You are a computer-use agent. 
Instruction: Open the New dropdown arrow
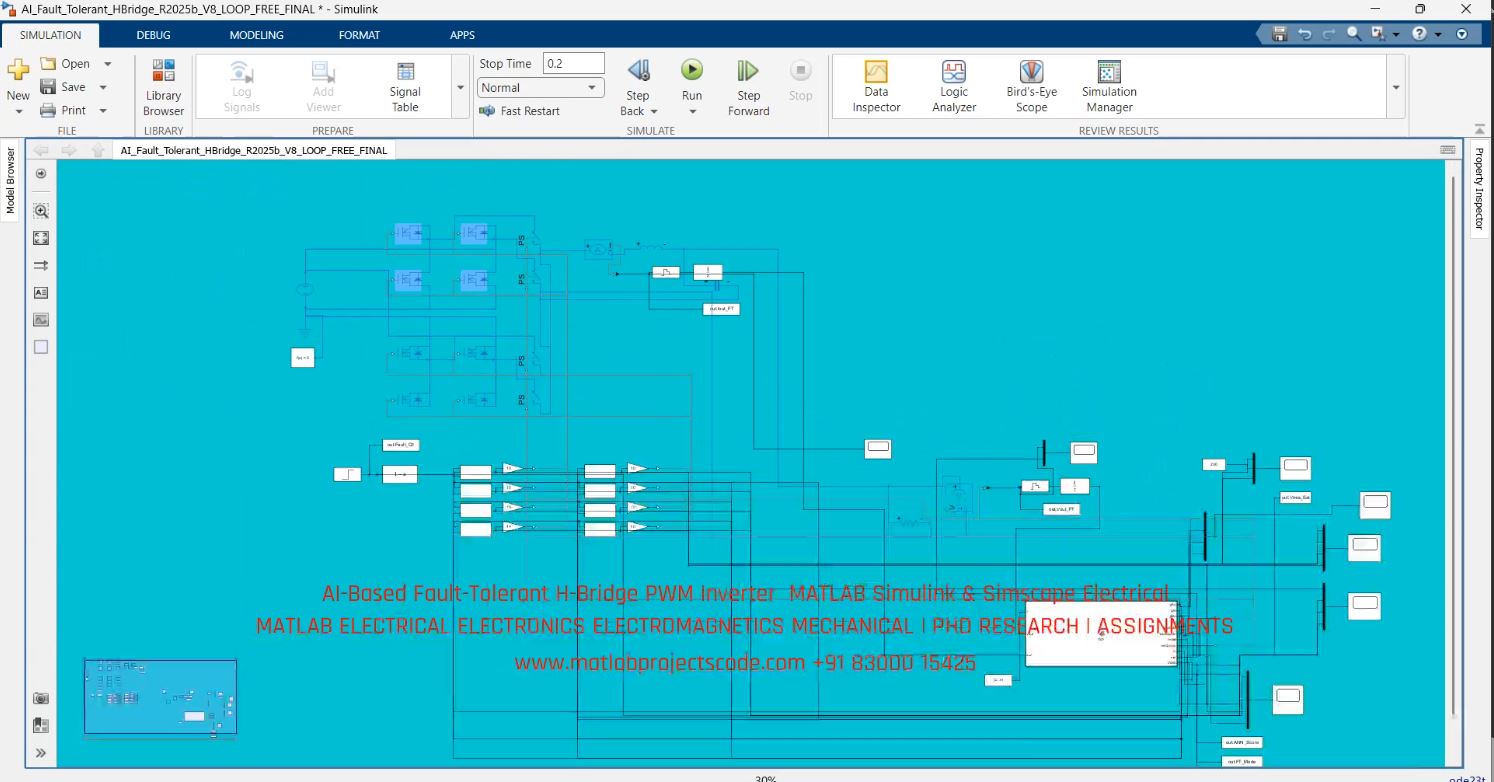pos(18,111)
